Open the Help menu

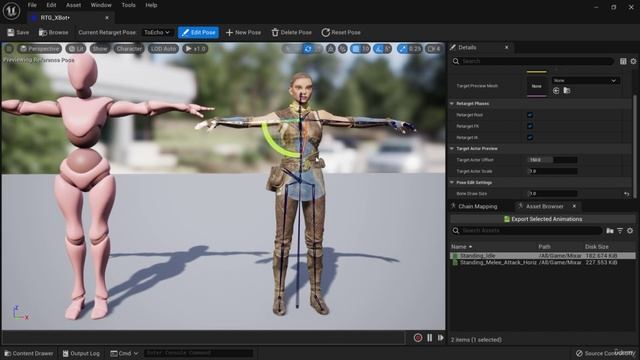coord(151,5)
